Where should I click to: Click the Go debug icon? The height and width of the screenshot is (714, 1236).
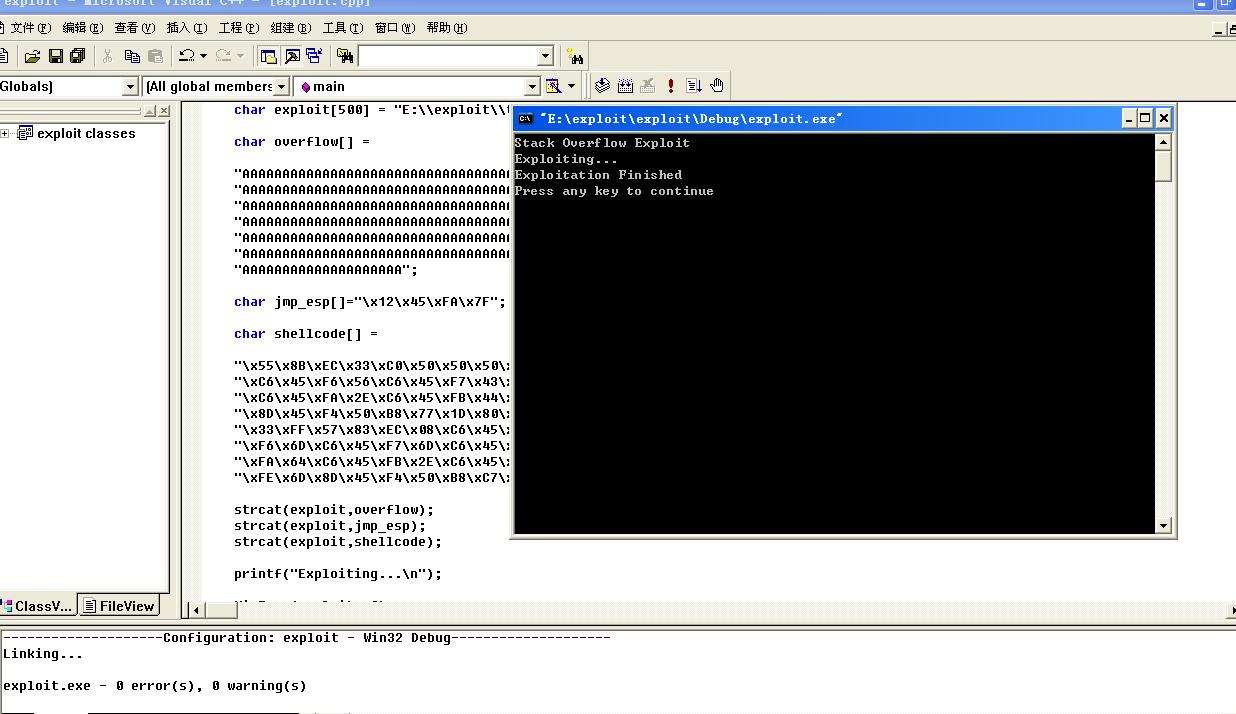point(694,86)
